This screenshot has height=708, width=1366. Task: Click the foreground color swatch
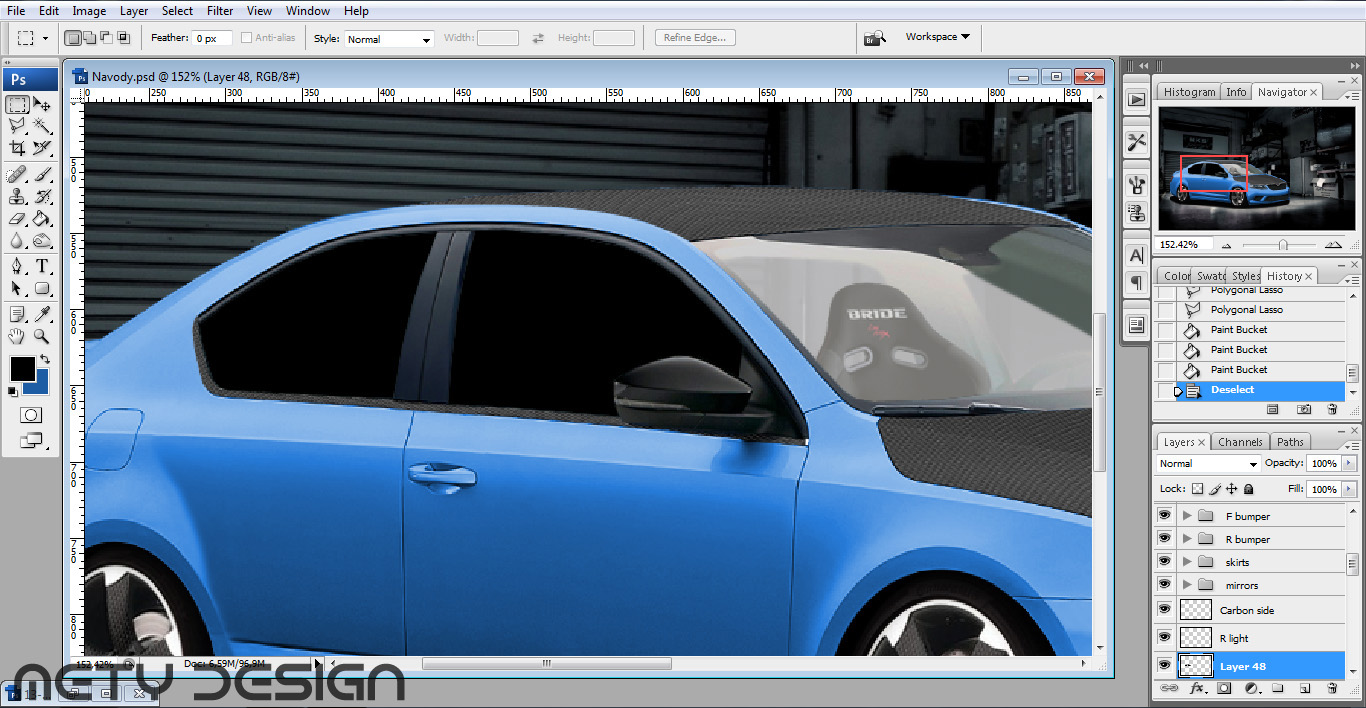[x=22, y=368]
